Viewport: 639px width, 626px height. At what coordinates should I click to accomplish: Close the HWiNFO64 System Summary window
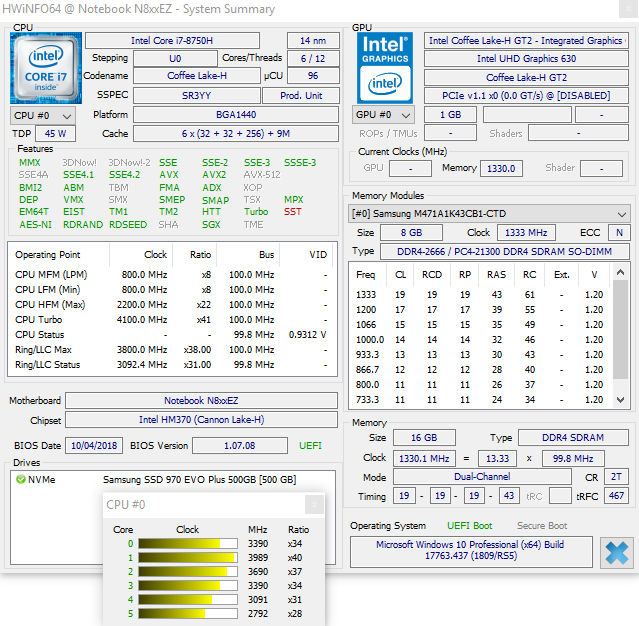628,9
